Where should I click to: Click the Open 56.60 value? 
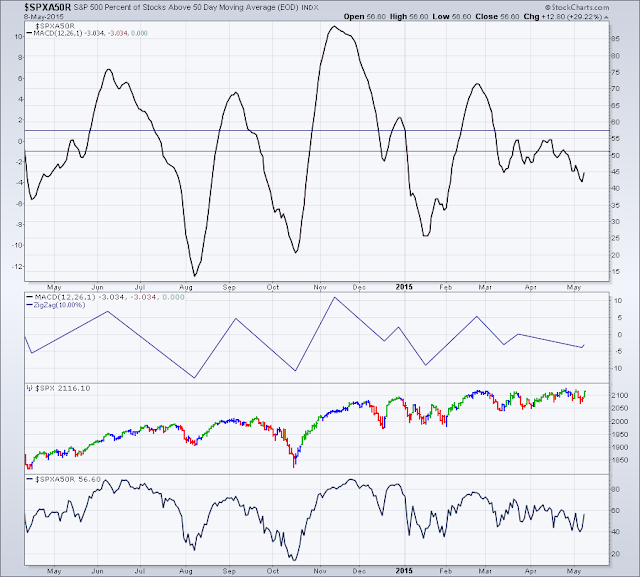[x=365, y=17]
